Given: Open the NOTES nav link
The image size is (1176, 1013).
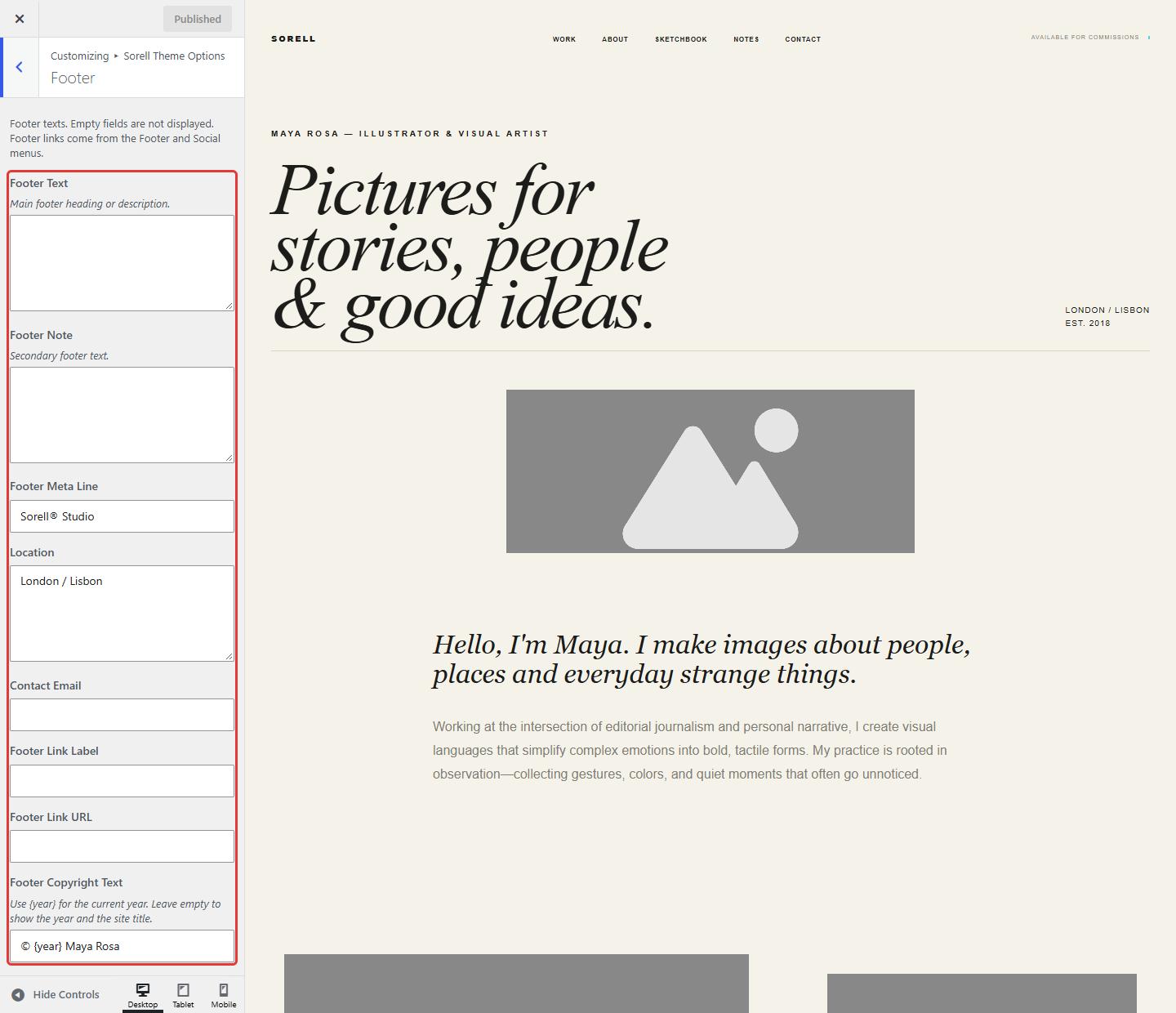Looking at the screenshot, I should 746,39.
